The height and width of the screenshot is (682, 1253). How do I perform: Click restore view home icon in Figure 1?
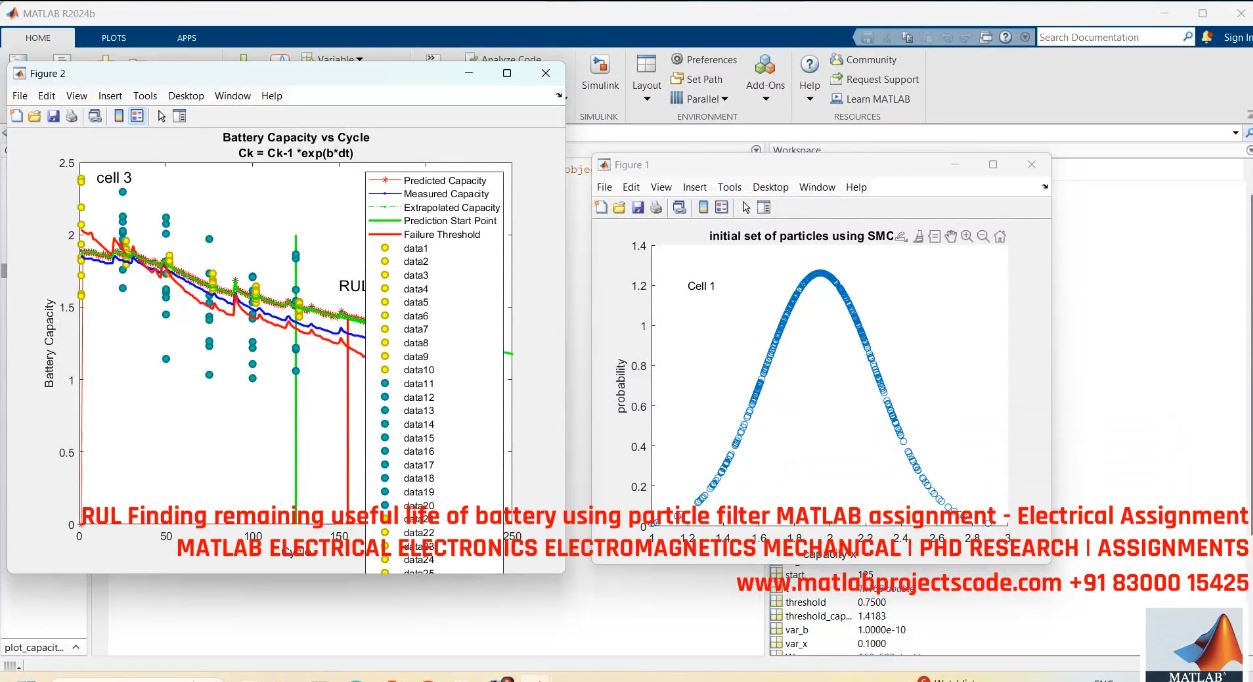tap(1000, 236)
